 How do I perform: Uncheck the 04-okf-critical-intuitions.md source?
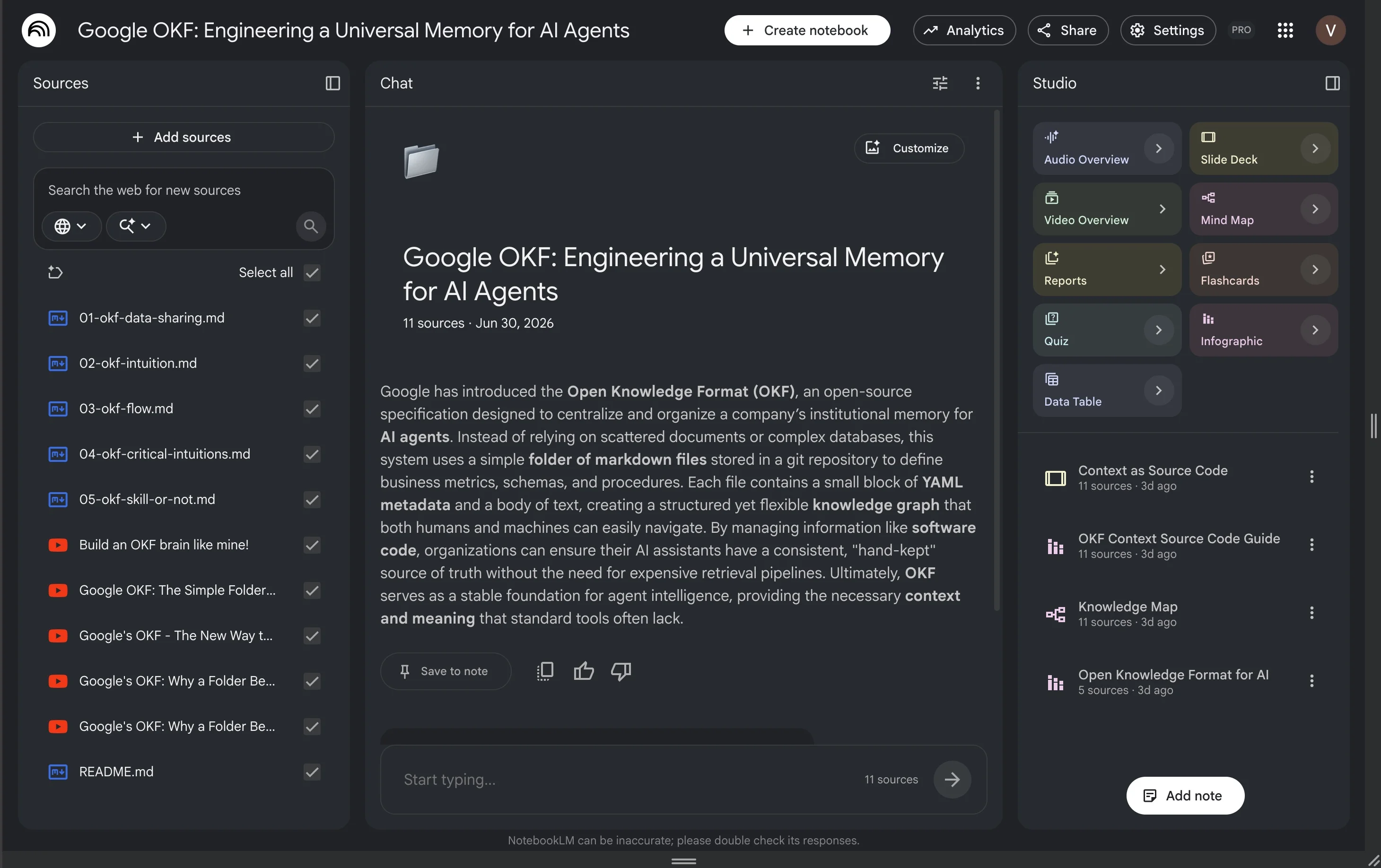(312, 454)
